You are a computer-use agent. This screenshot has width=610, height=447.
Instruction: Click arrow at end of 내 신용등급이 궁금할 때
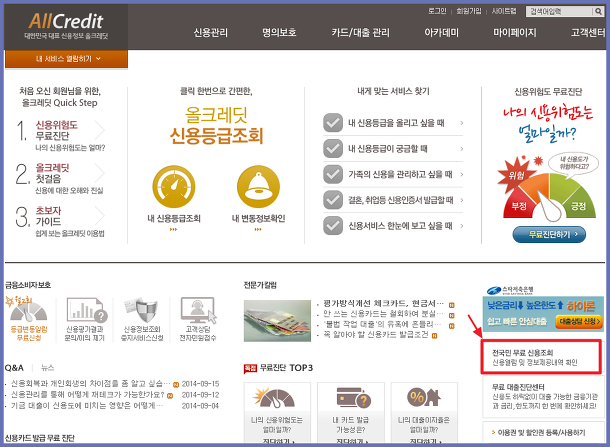click(461, 149)
